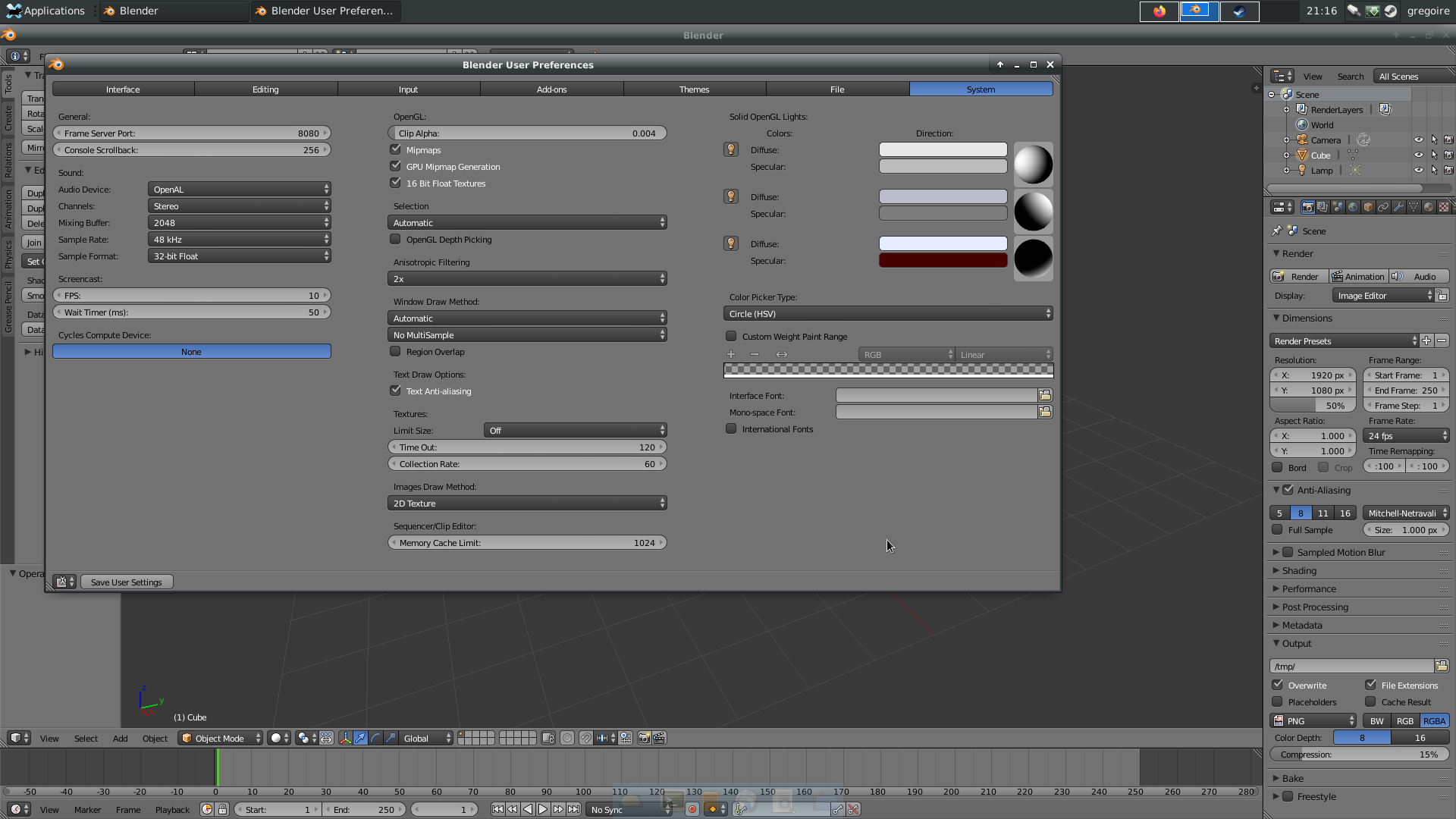Open the World properties tab icon
This screenshot has width=1456, height=819.
coord(1353,207)
